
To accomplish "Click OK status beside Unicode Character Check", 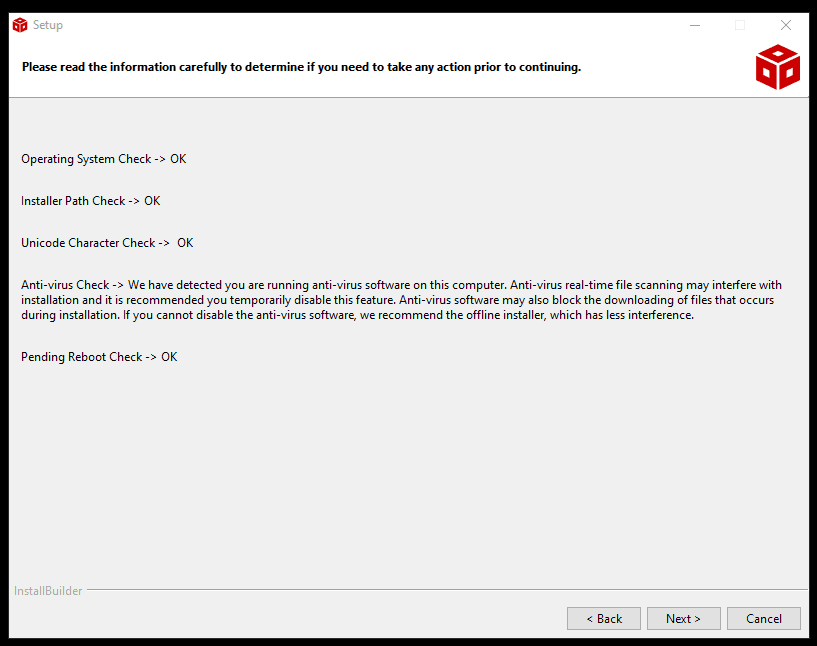I will pyautogui.click(x=185, y=243).
